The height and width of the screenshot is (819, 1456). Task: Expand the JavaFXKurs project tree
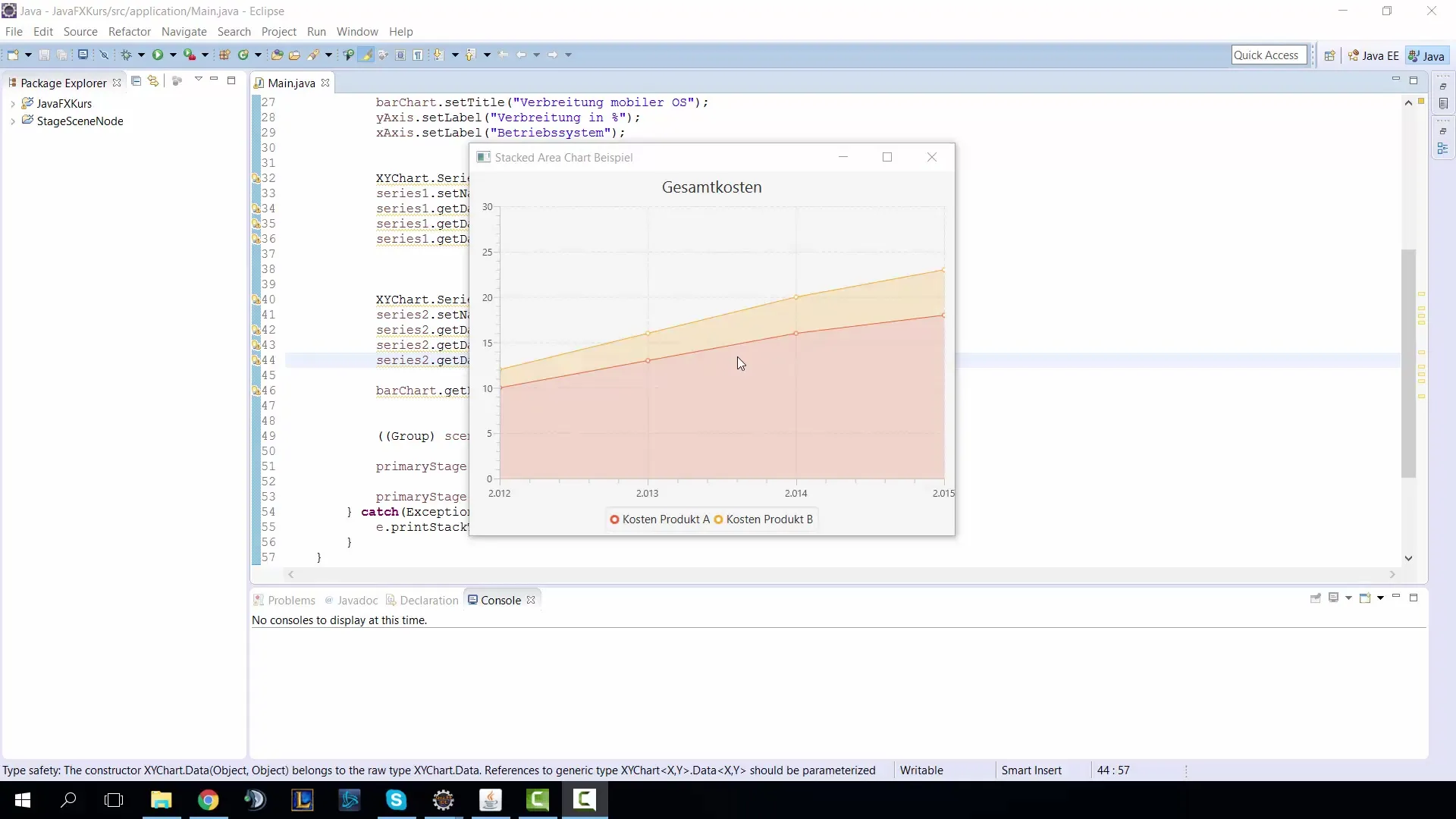point(13,104)
